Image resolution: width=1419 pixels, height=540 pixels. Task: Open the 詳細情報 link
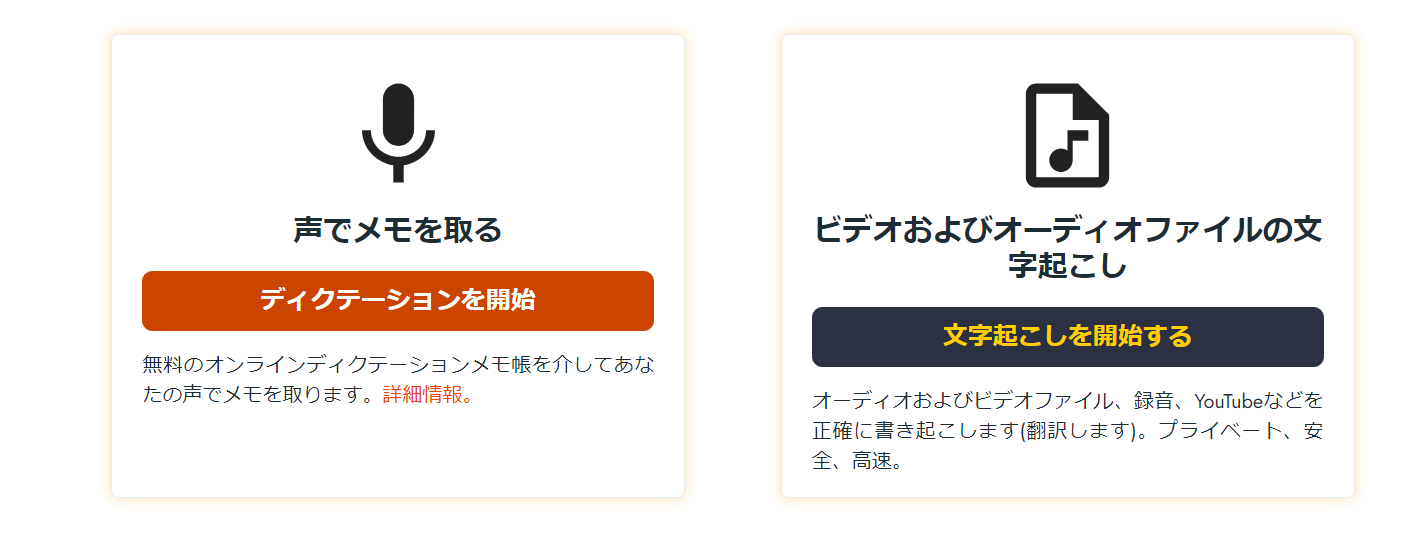426,394
